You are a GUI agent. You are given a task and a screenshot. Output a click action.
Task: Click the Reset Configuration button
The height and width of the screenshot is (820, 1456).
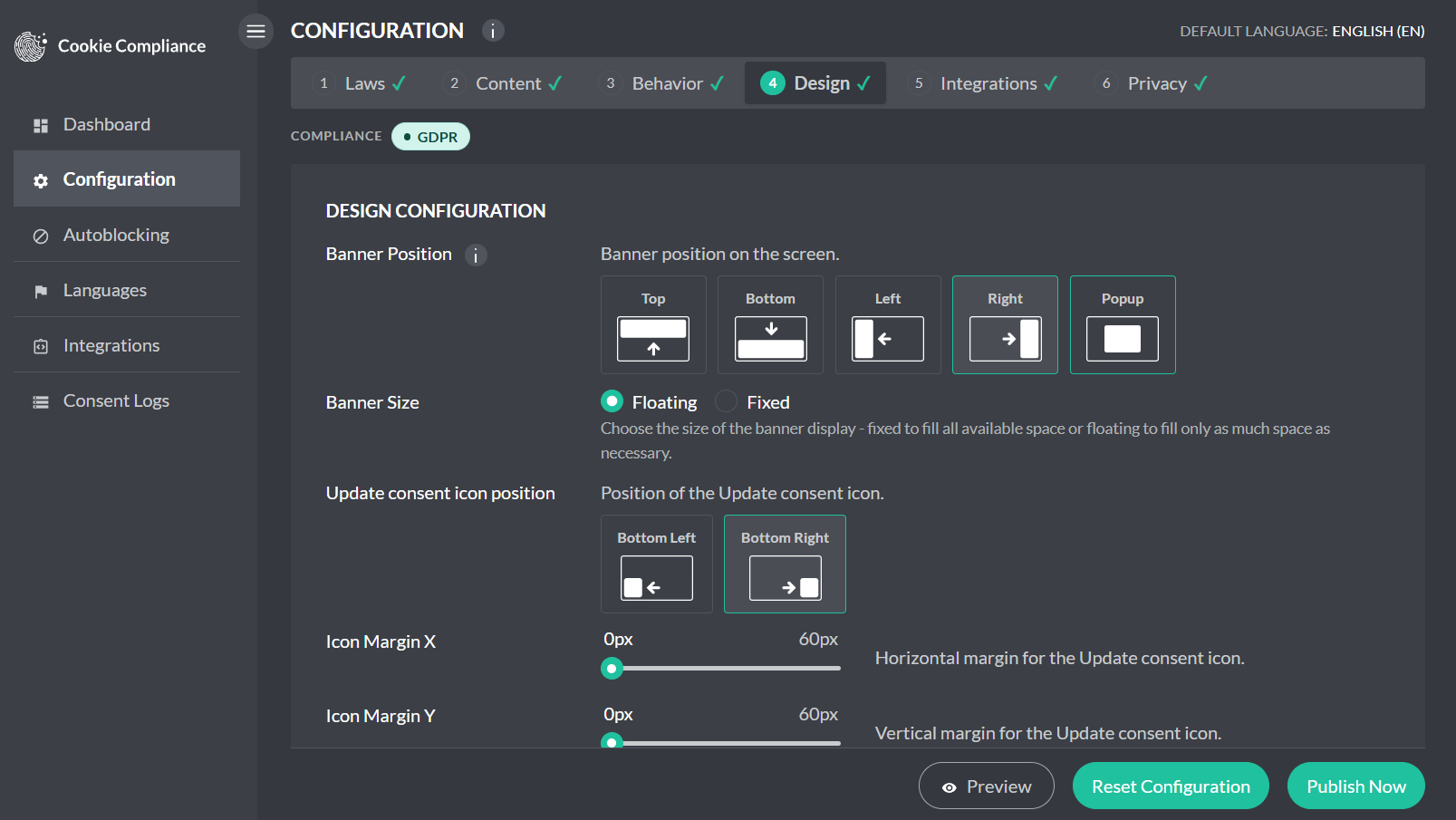[1171, 786]
